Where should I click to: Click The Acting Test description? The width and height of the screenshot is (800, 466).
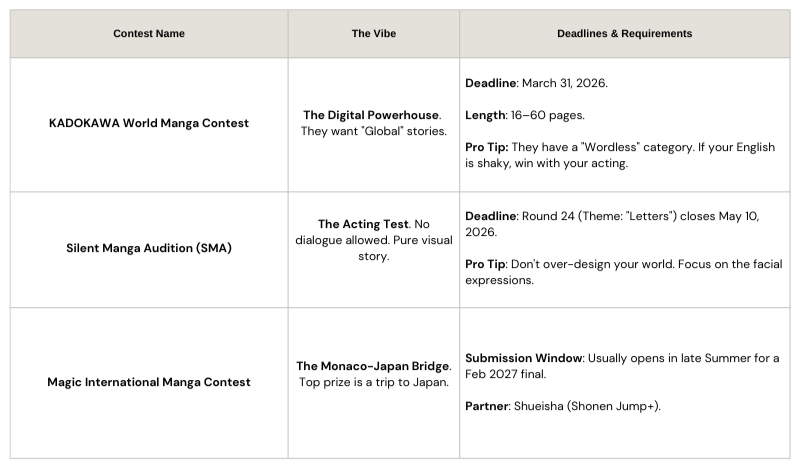click(x=373, y=240)
